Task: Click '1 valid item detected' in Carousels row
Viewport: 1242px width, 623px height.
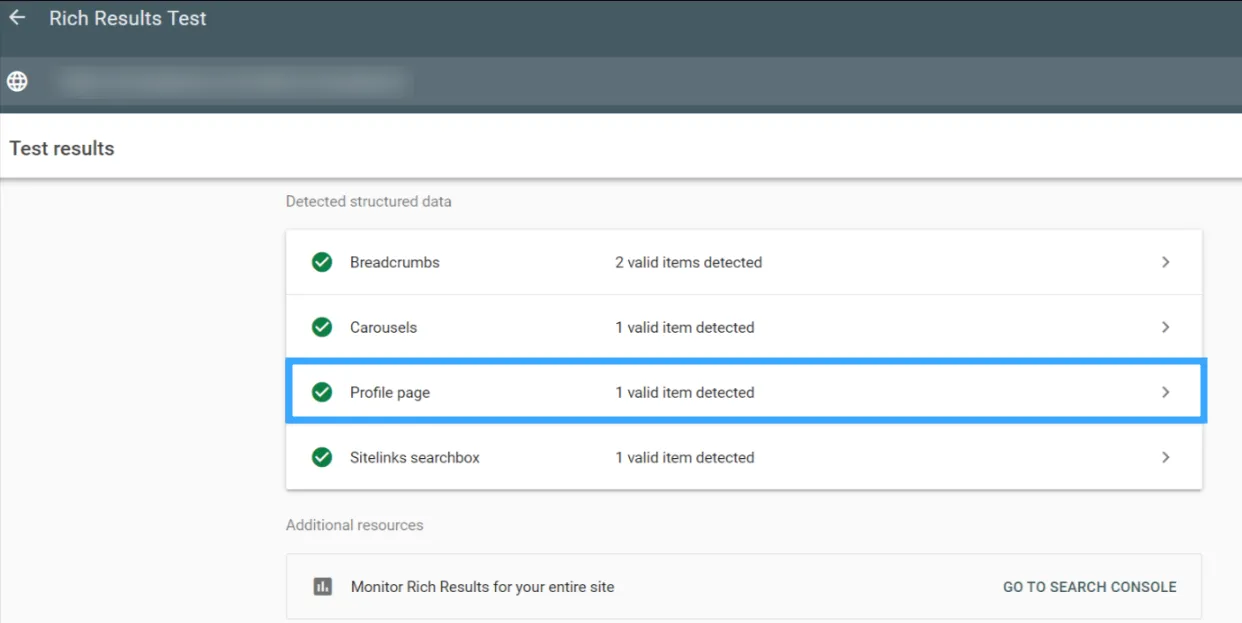Action: [x=685, y=327]
